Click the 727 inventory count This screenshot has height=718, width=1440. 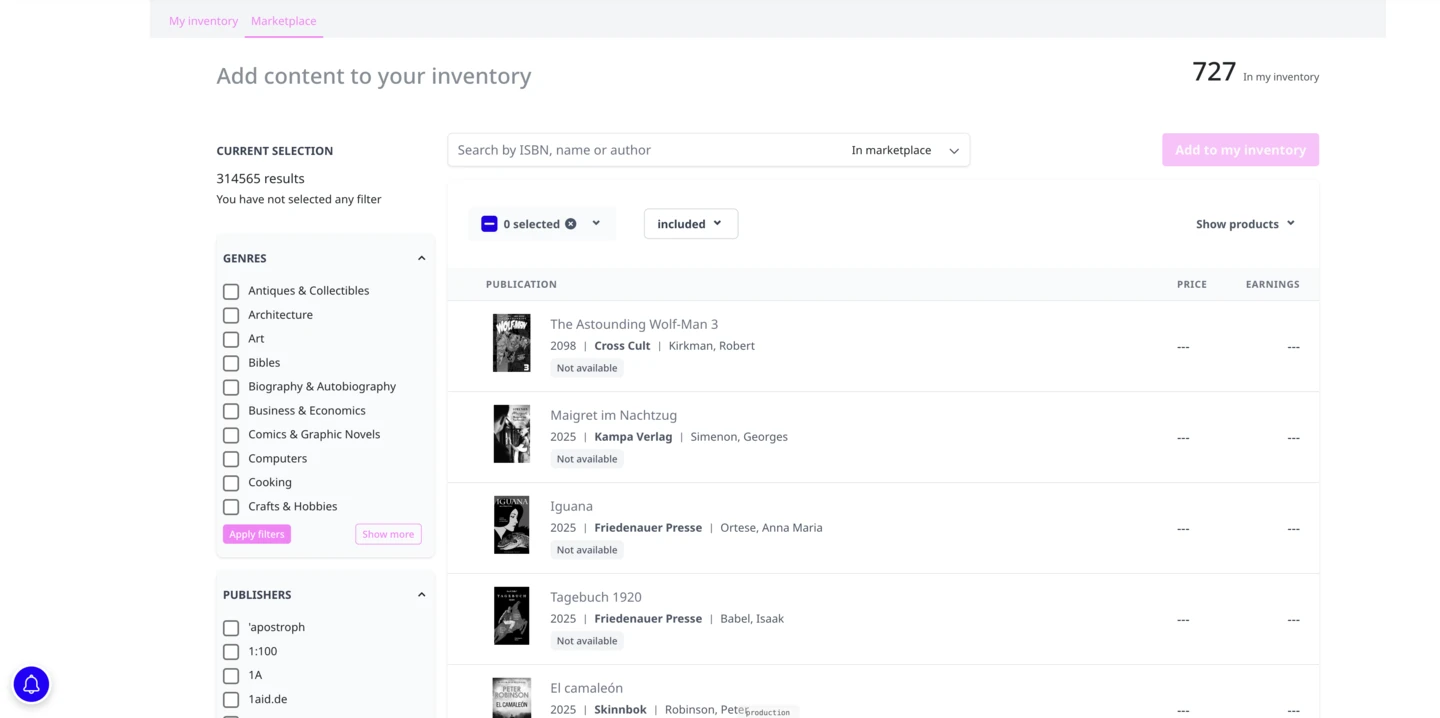tap(1214, 72)
